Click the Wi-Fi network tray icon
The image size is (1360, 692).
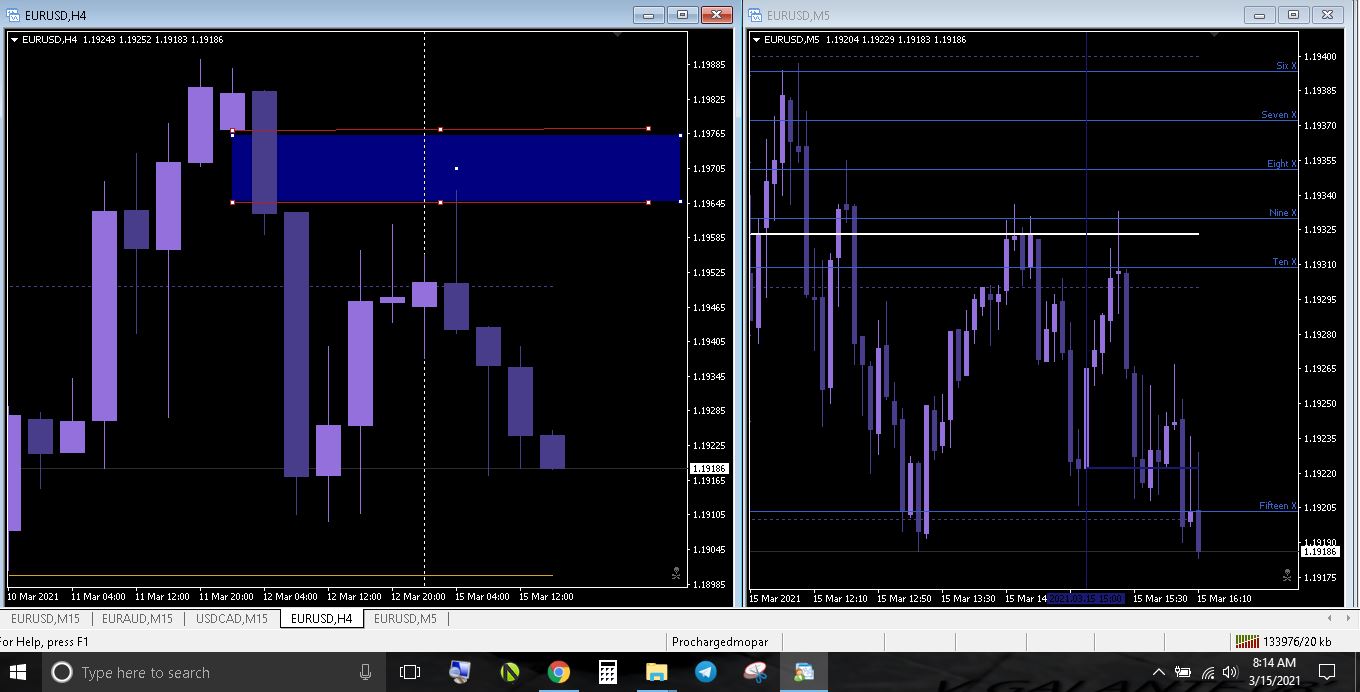(x=1207, y=672)
